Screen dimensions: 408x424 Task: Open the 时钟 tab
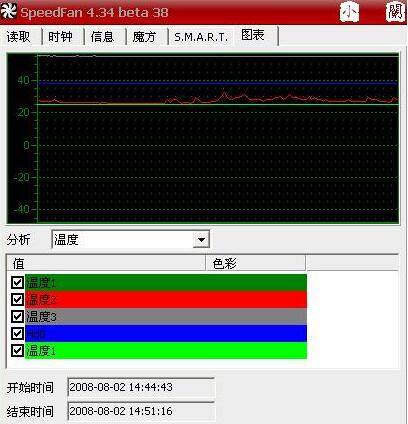[x=60, y=36]
